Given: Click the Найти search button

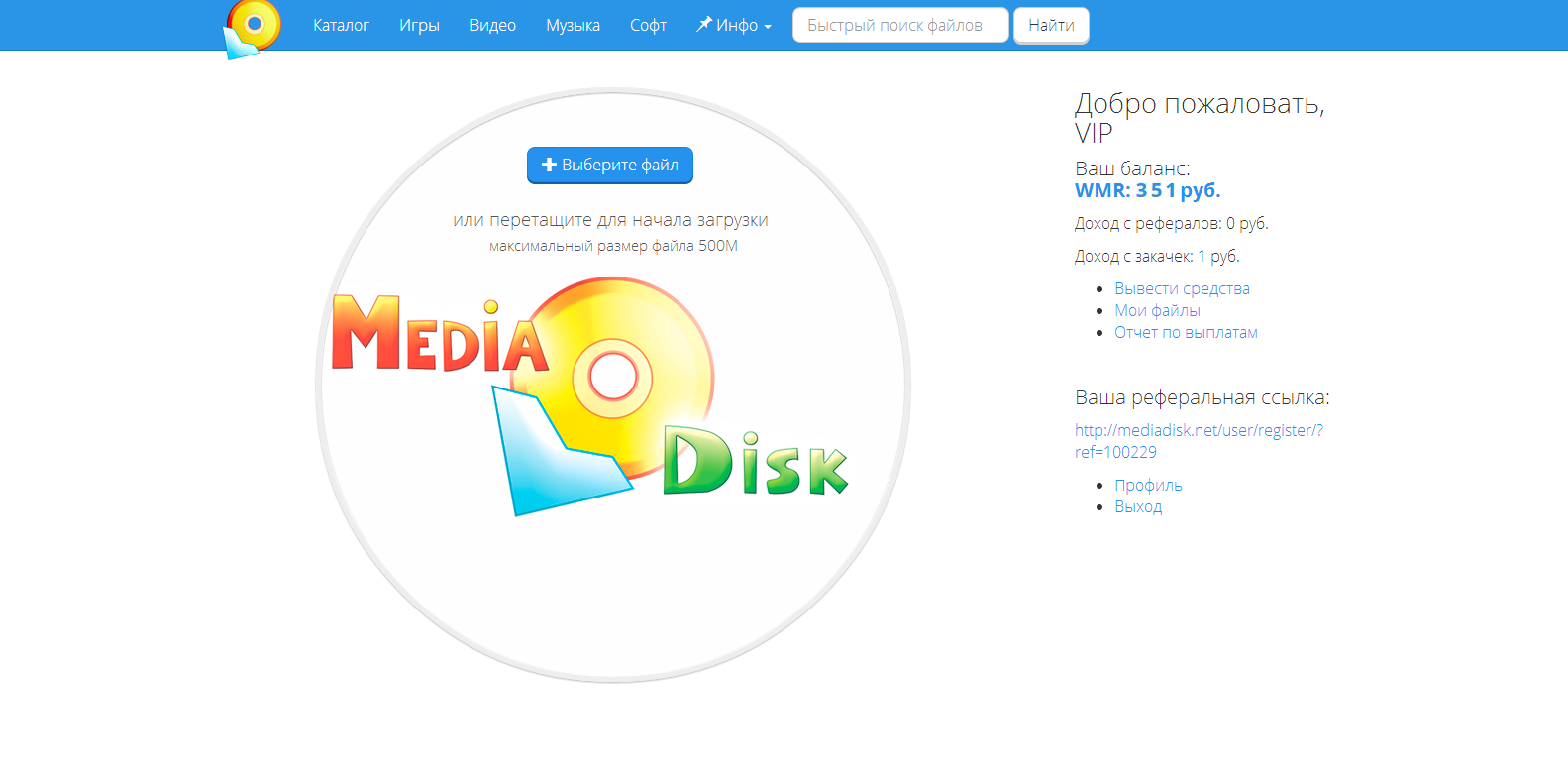Looking at the screenshot, I should pos(1051,26).
